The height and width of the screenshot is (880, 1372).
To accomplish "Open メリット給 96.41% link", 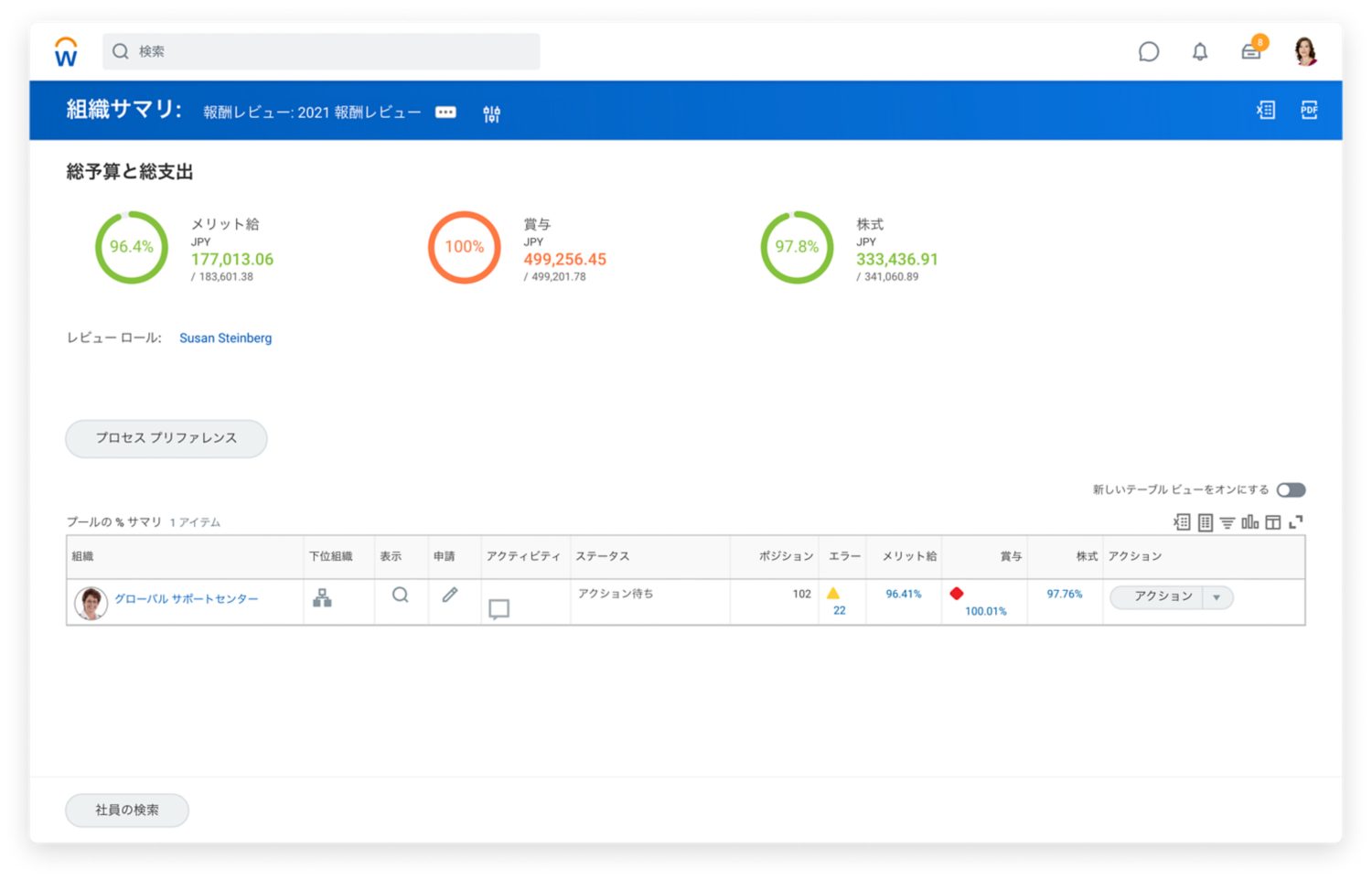I will coord(904,594).
